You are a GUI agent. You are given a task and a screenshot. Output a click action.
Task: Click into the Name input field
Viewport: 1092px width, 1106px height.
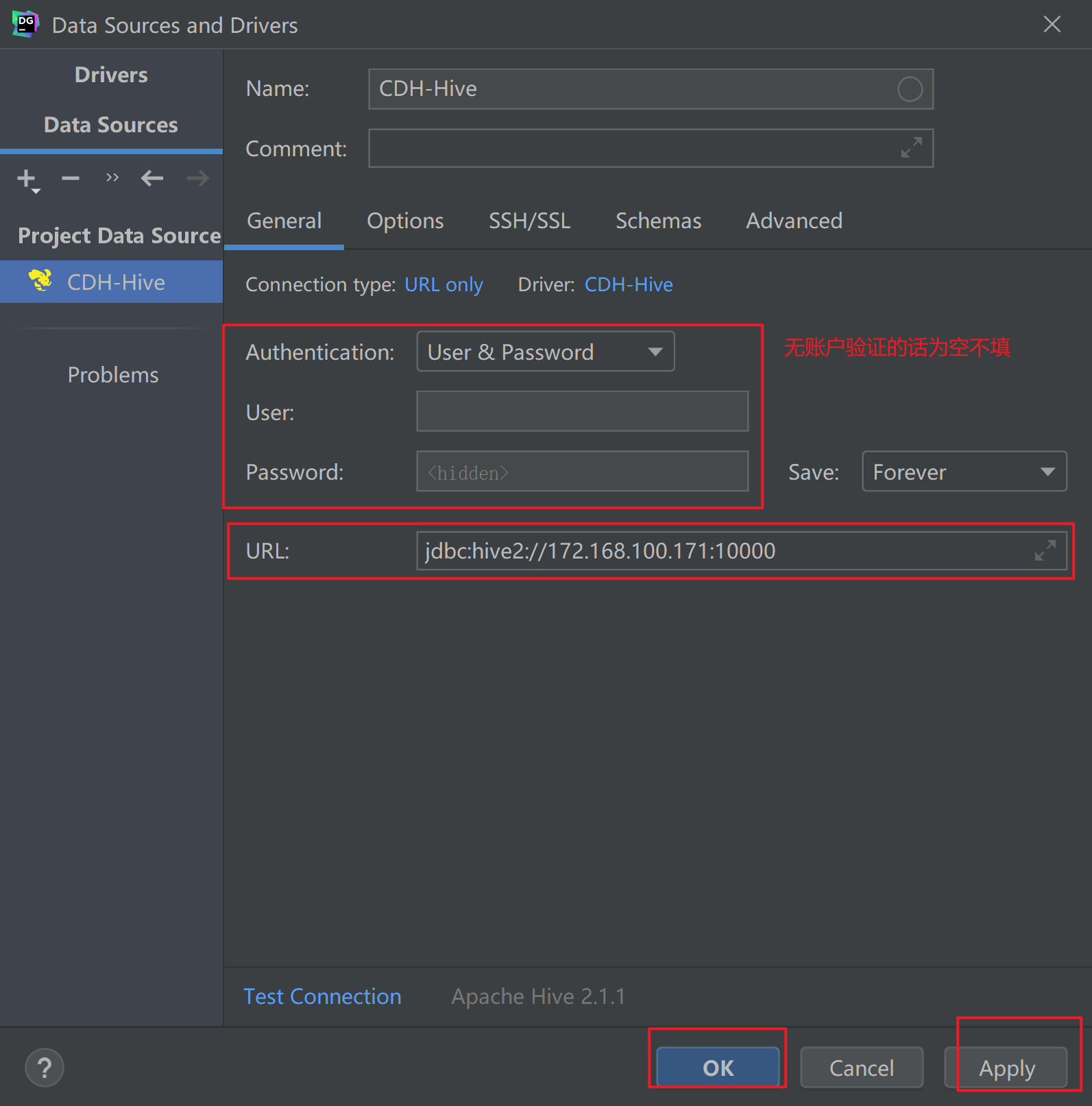click(x=651, y=89)
